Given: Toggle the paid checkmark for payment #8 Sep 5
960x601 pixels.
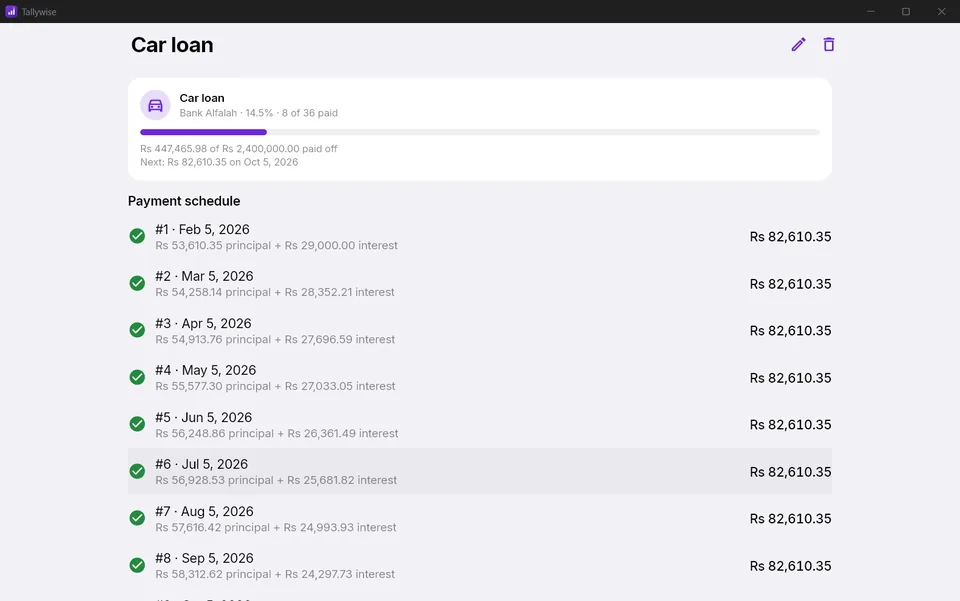Looking at the screenshot, I should click(x=137, y=566).
